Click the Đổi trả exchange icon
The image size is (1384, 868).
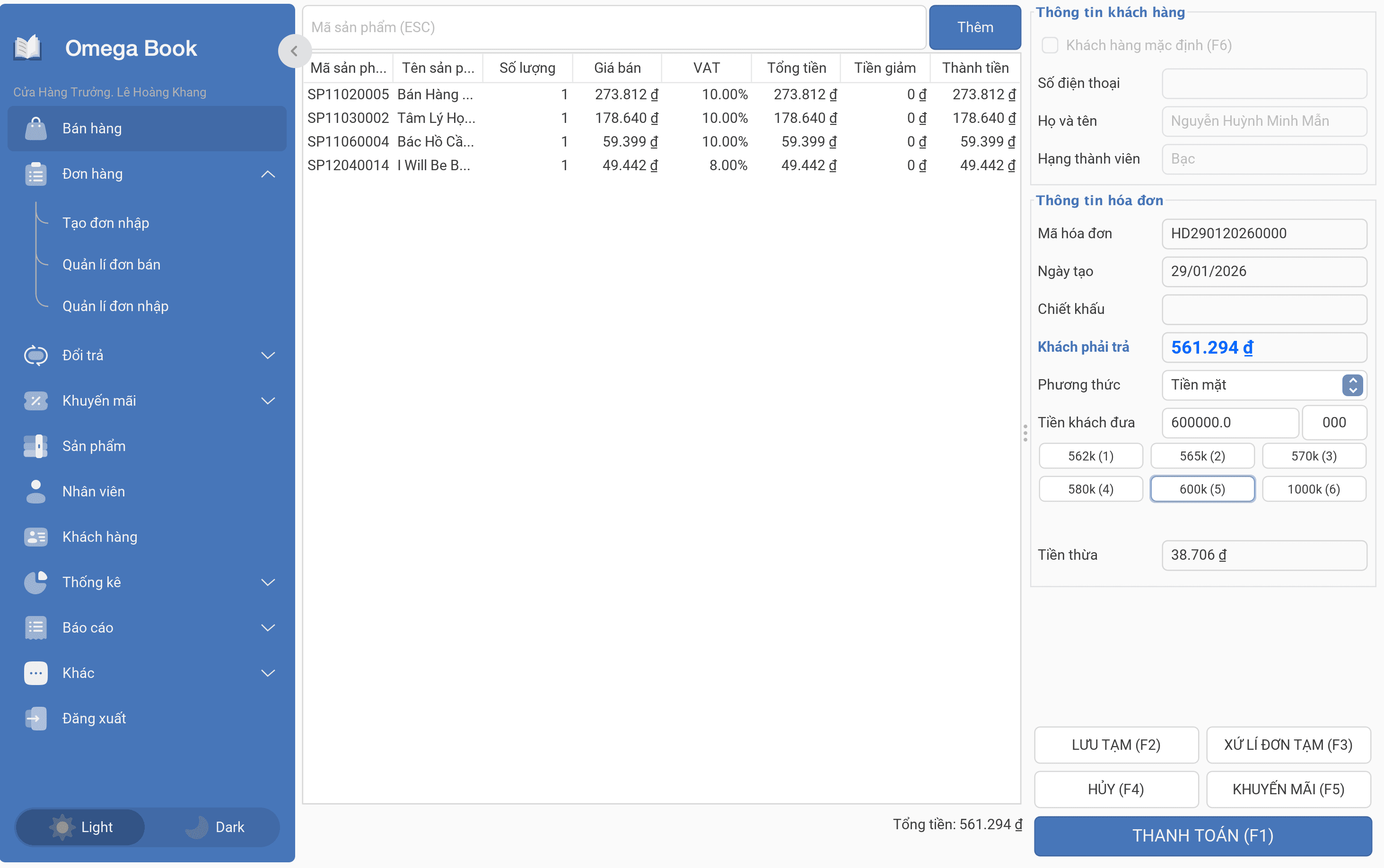coord(35,356)
